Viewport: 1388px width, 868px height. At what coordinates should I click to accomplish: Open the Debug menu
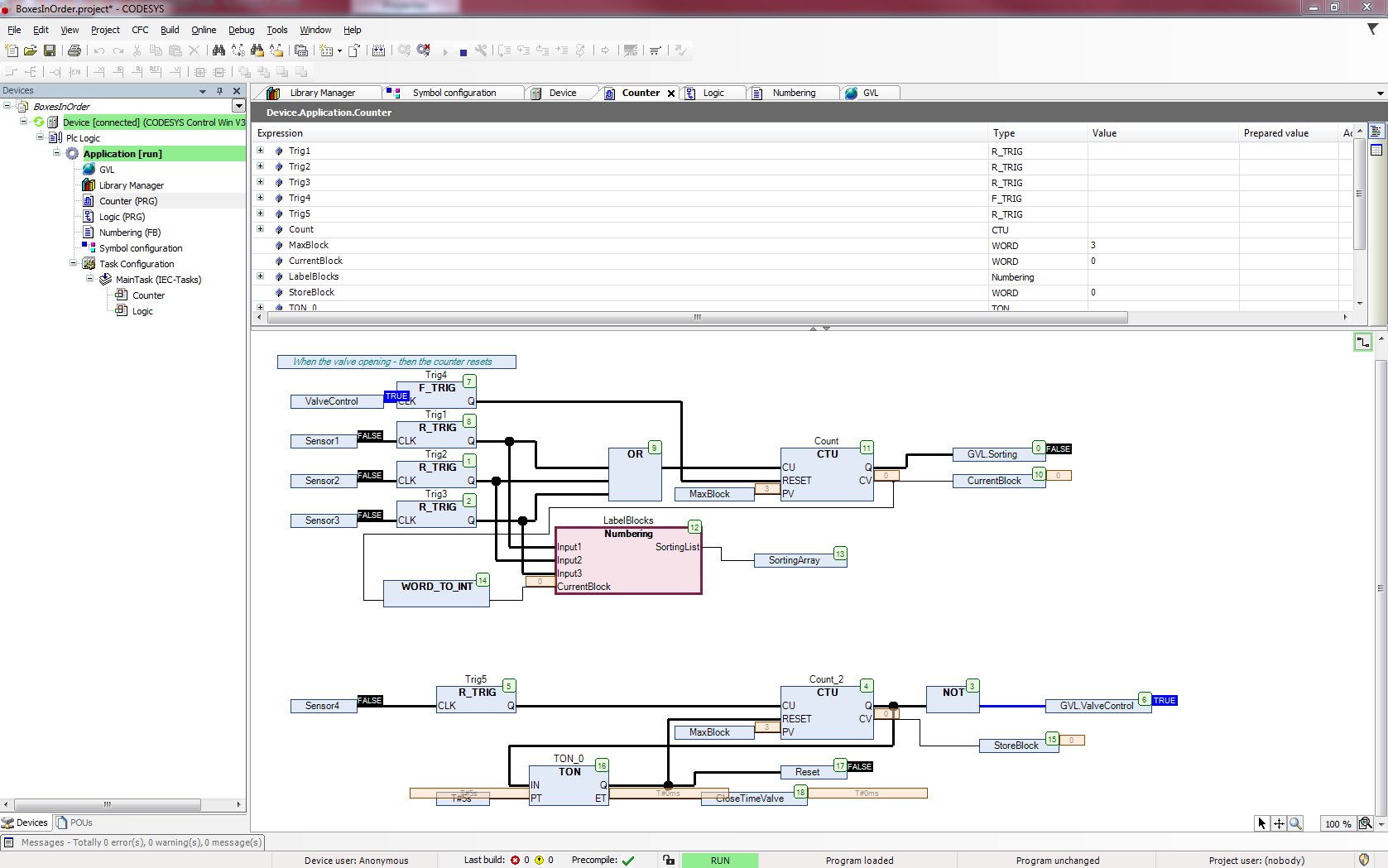tap(242, 30)
